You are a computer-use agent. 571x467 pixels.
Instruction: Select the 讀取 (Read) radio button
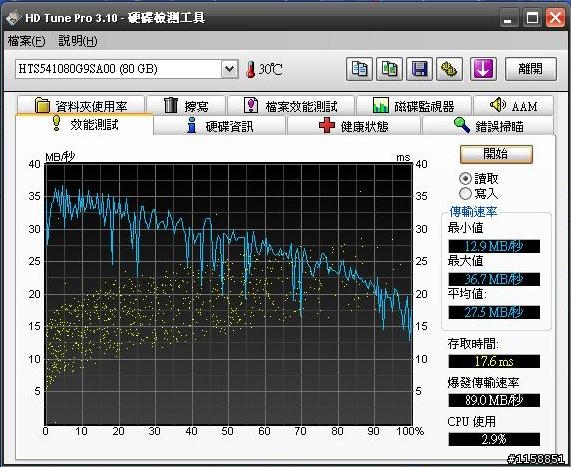tap(465, 178)
